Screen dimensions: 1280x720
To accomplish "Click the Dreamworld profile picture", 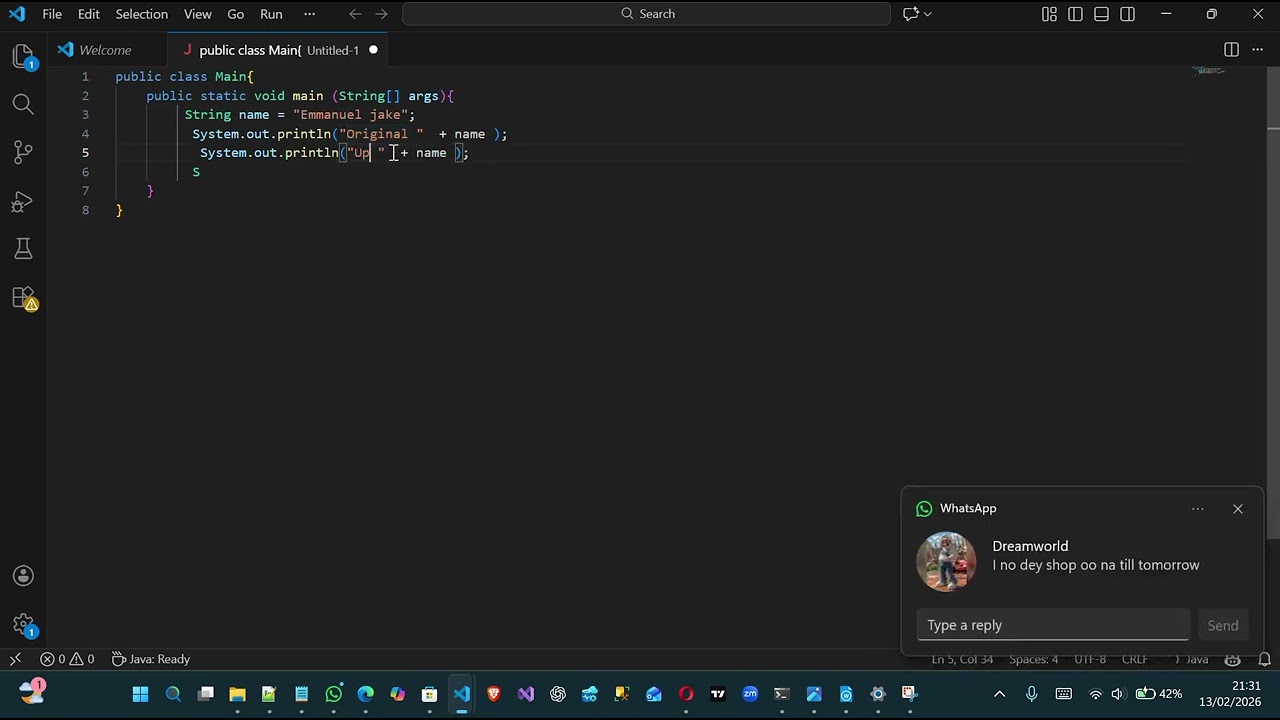I will pos(946,562).
